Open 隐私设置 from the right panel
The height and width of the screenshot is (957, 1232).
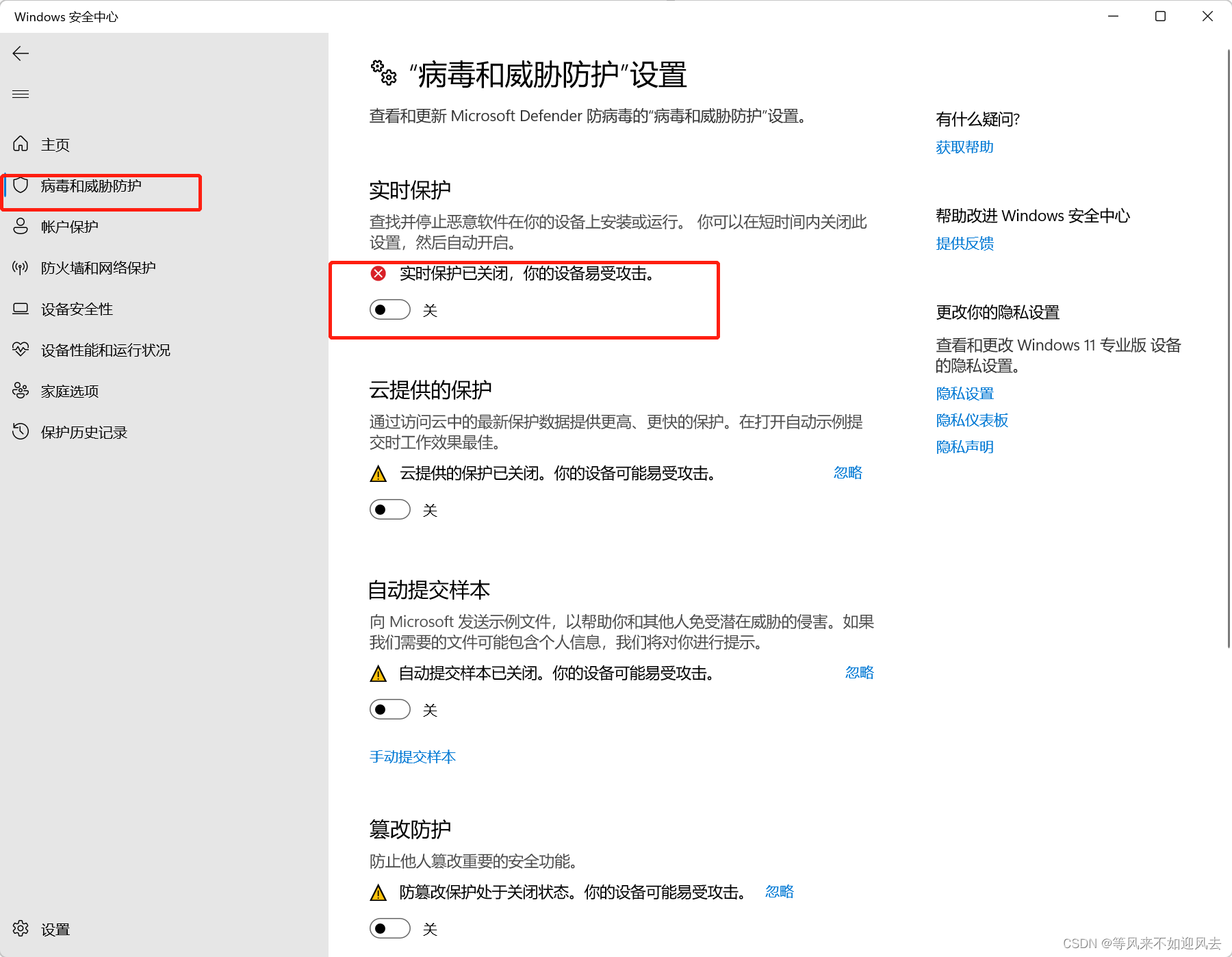pos(964,393)
